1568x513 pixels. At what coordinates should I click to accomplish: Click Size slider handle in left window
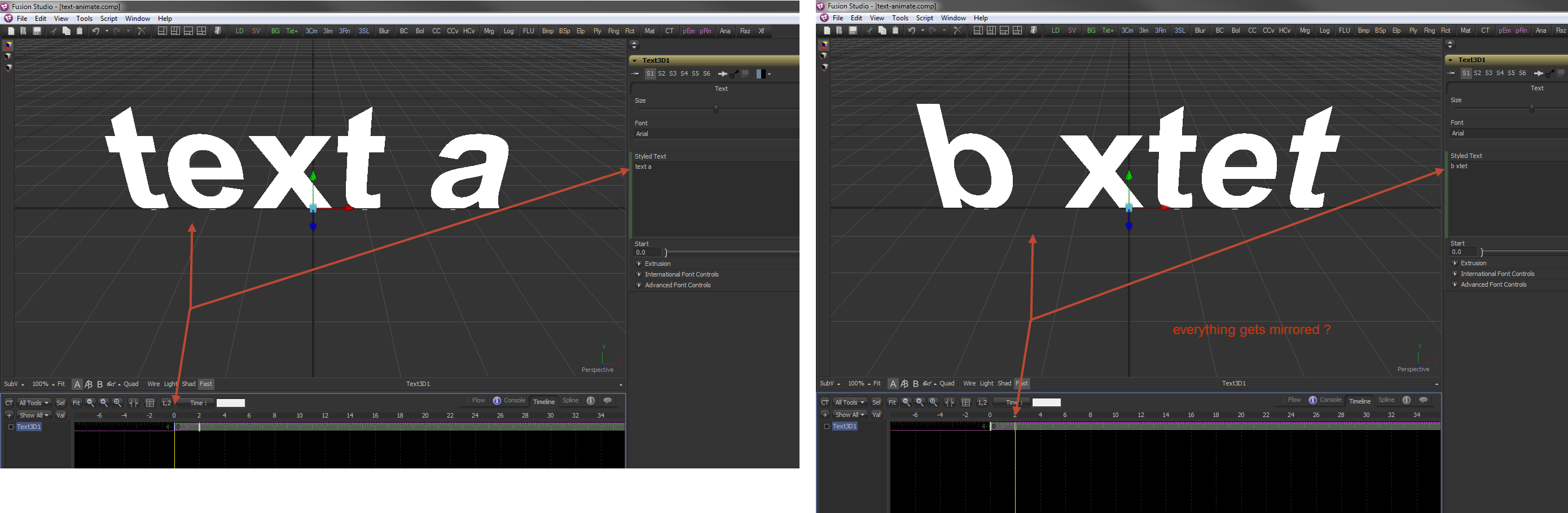716,108
